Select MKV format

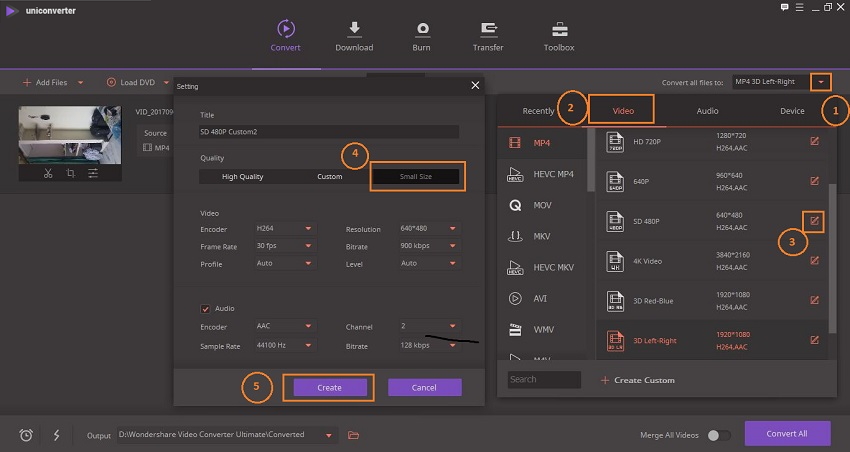point(542,236)
